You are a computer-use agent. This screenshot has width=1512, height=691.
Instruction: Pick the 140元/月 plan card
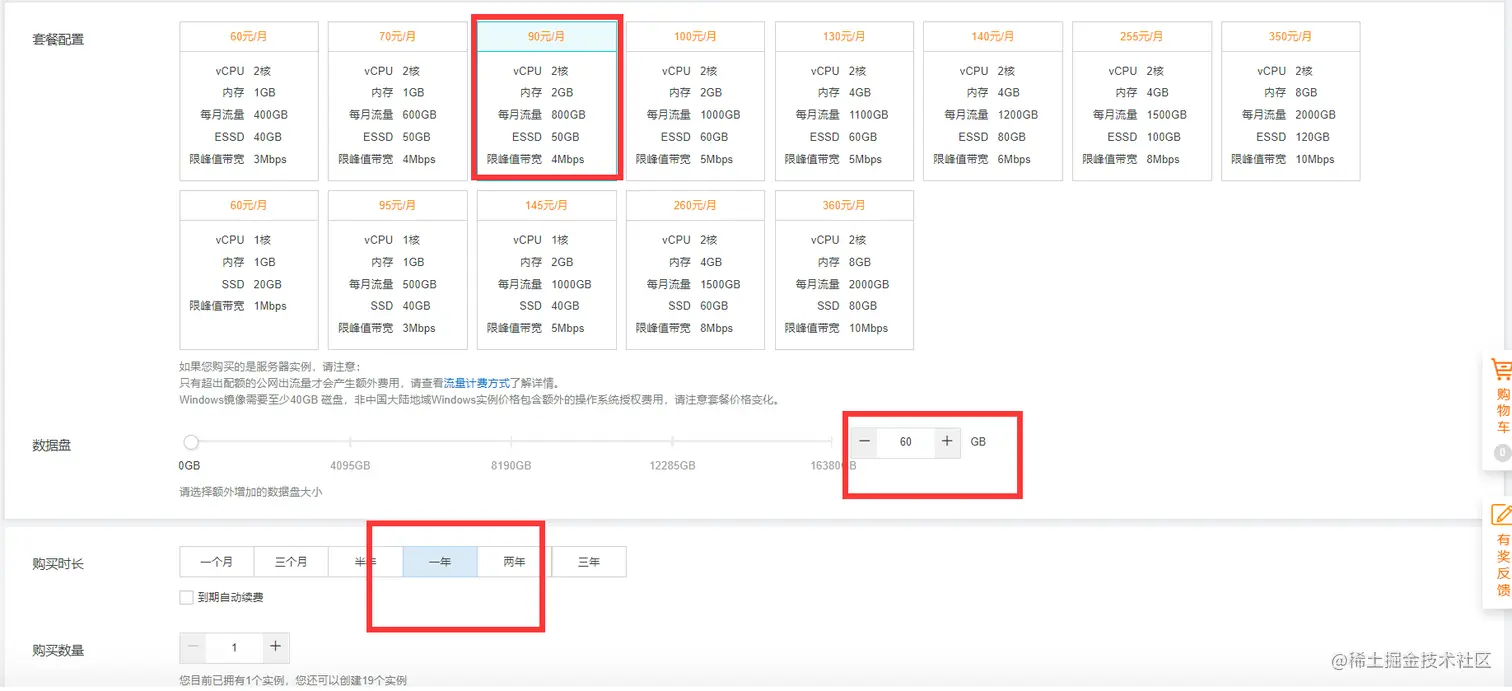pos(993,101)
